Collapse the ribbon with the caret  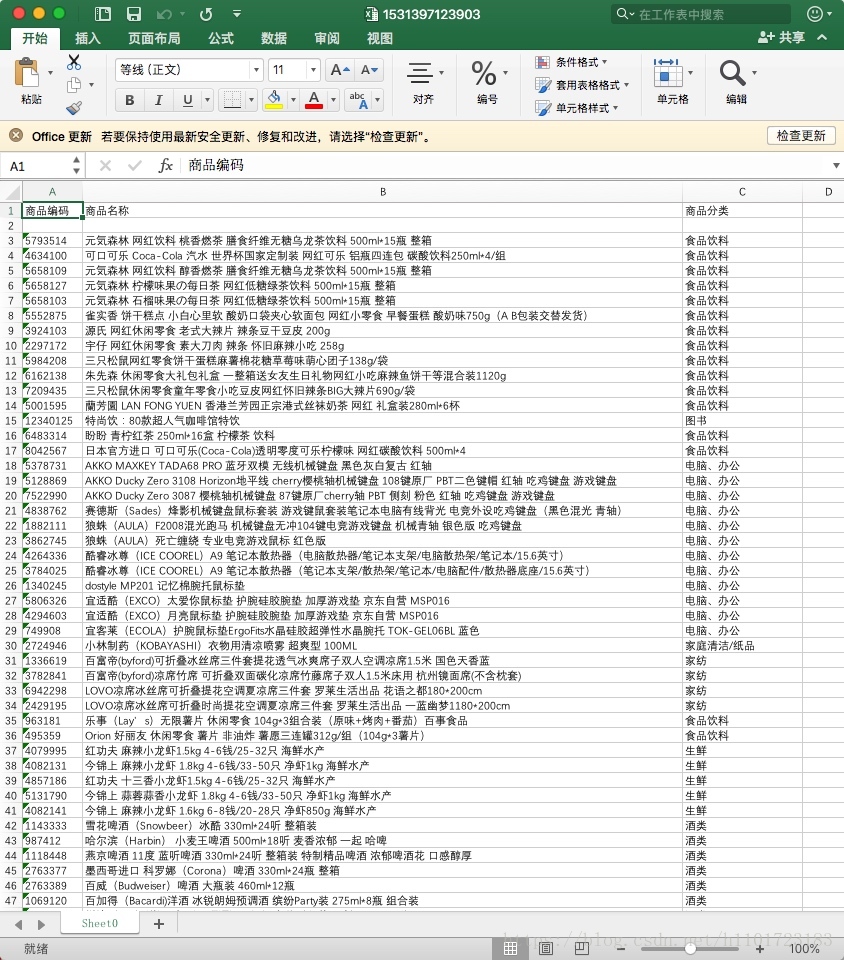point(823,37)
